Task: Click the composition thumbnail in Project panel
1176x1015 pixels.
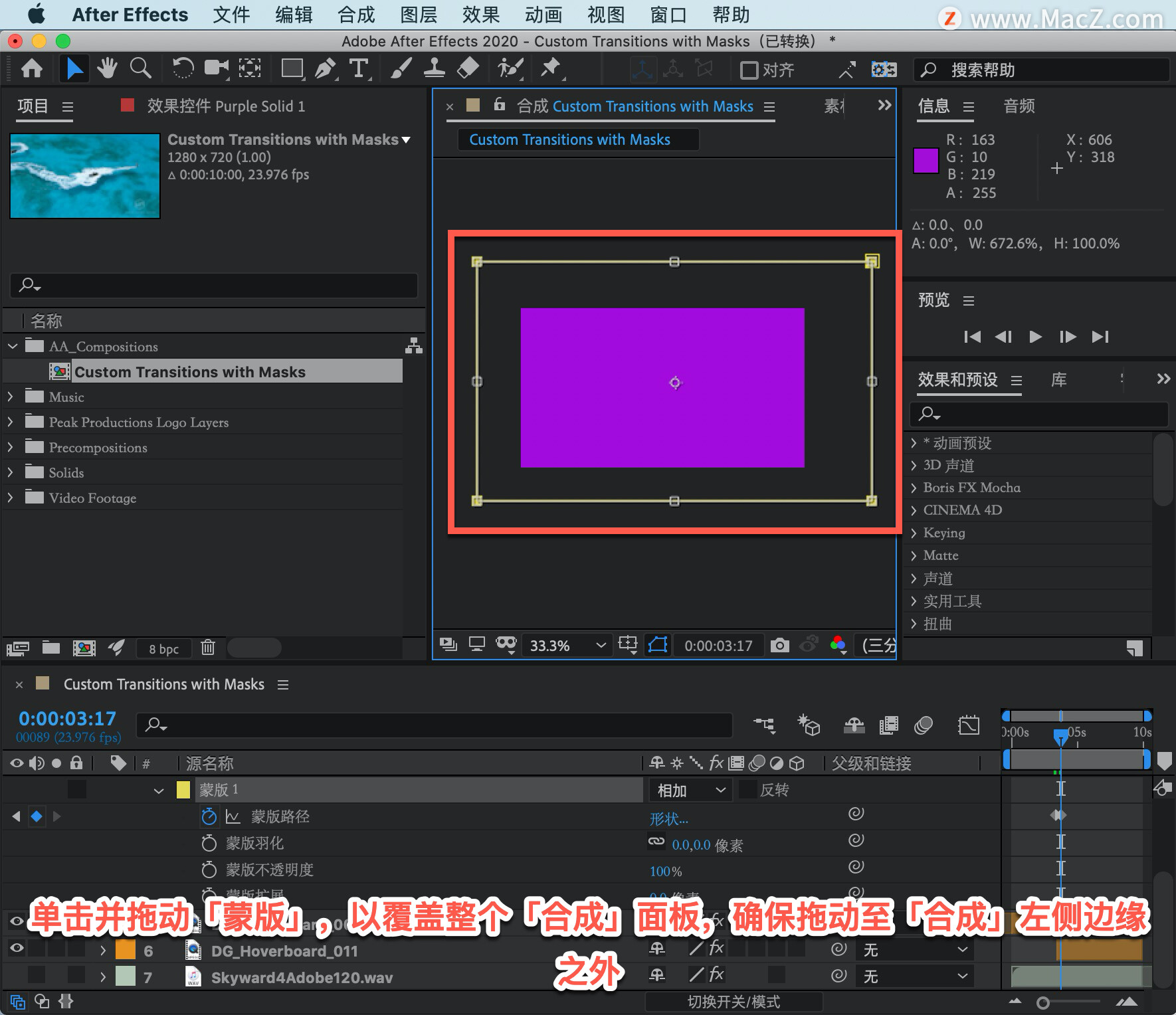Action: point(85,176)
